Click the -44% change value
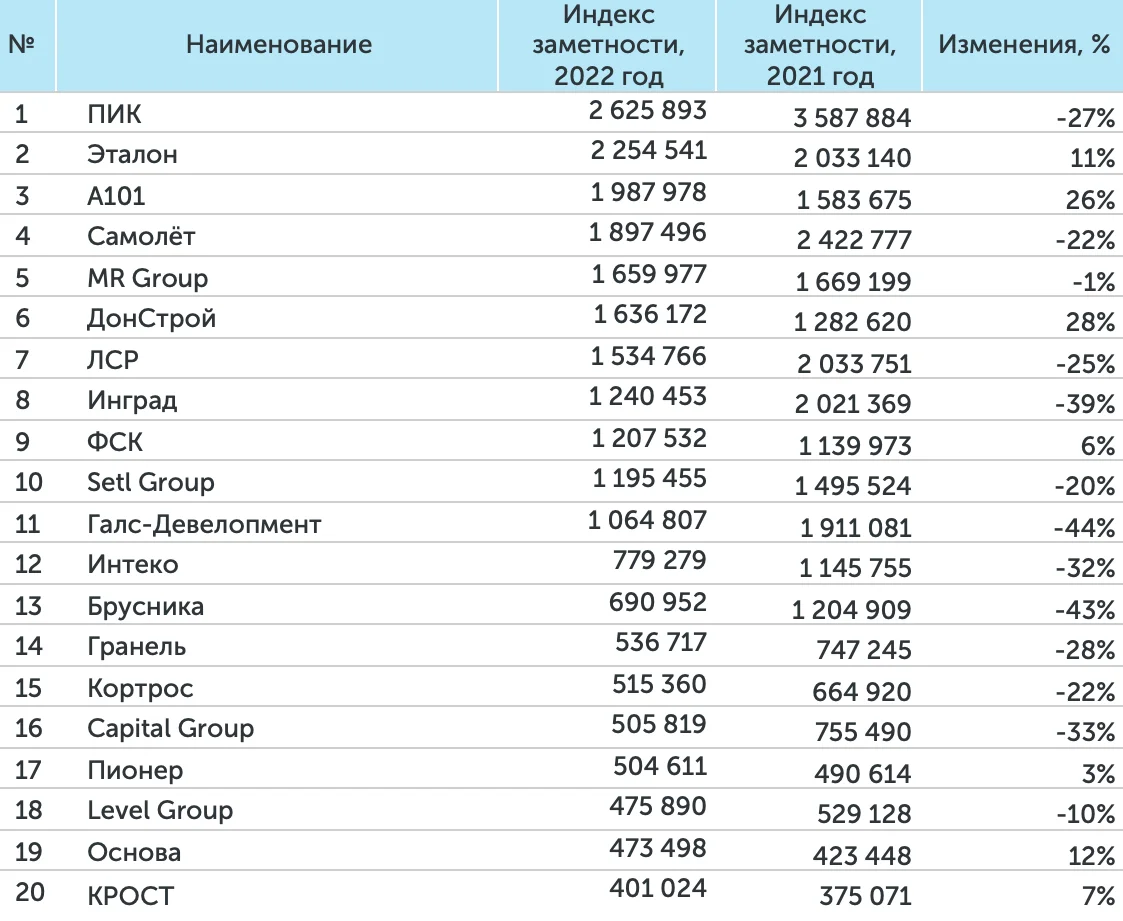This screenshot has width=1123, height=921. [1085, 528]
